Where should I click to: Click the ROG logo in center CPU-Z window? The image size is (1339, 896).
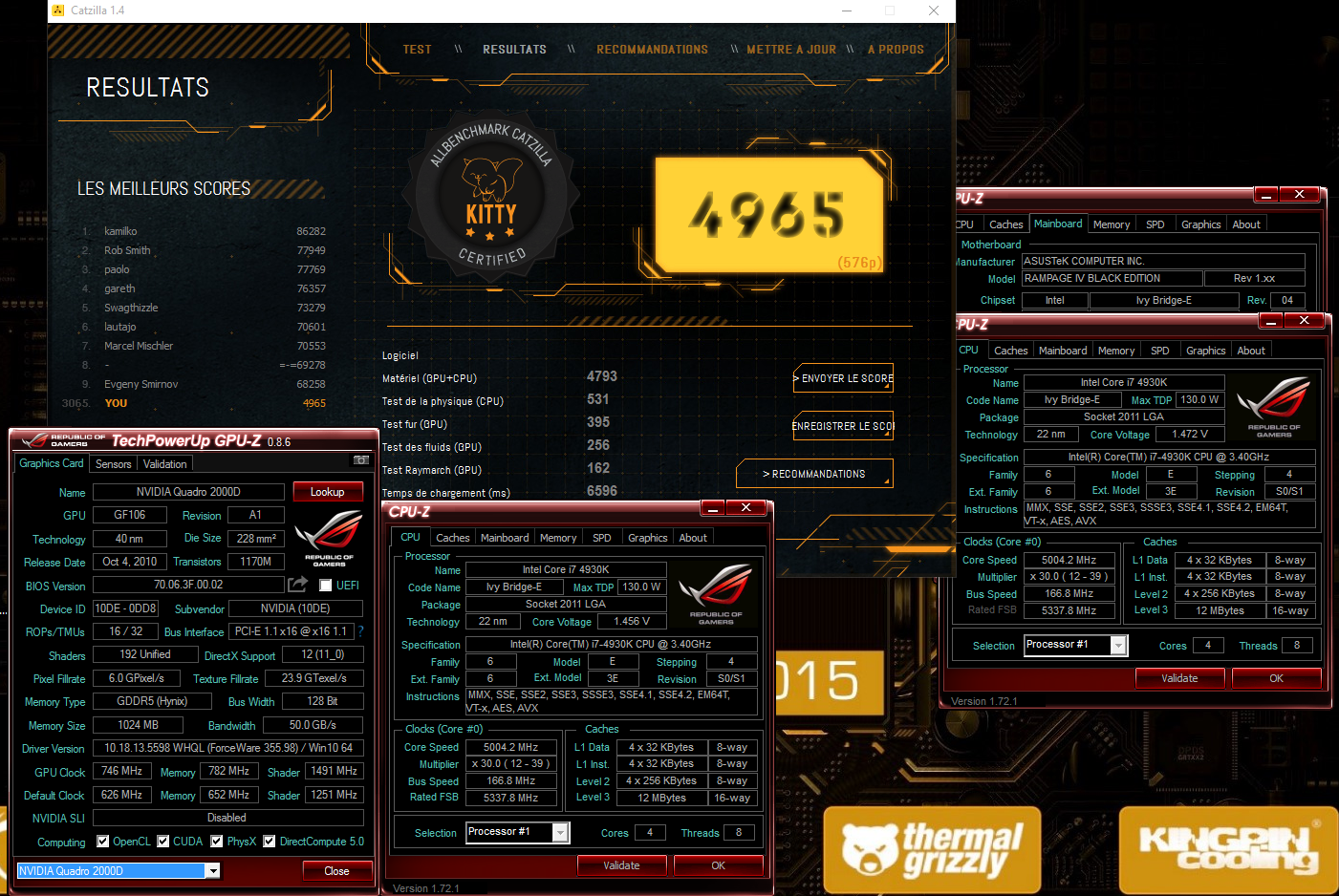point(715,592)
